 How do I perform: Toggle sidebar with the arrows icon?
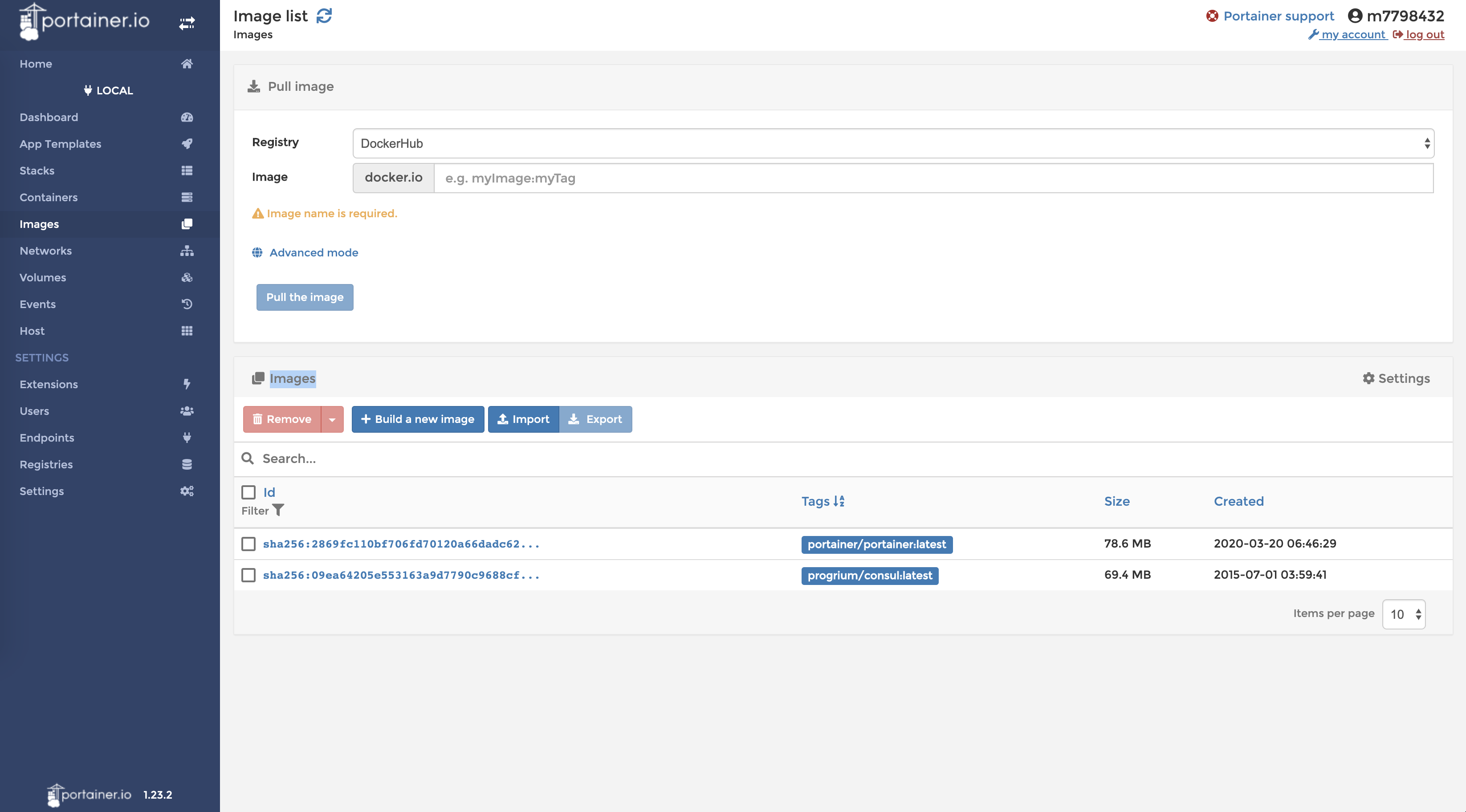[x=187, y=23]
